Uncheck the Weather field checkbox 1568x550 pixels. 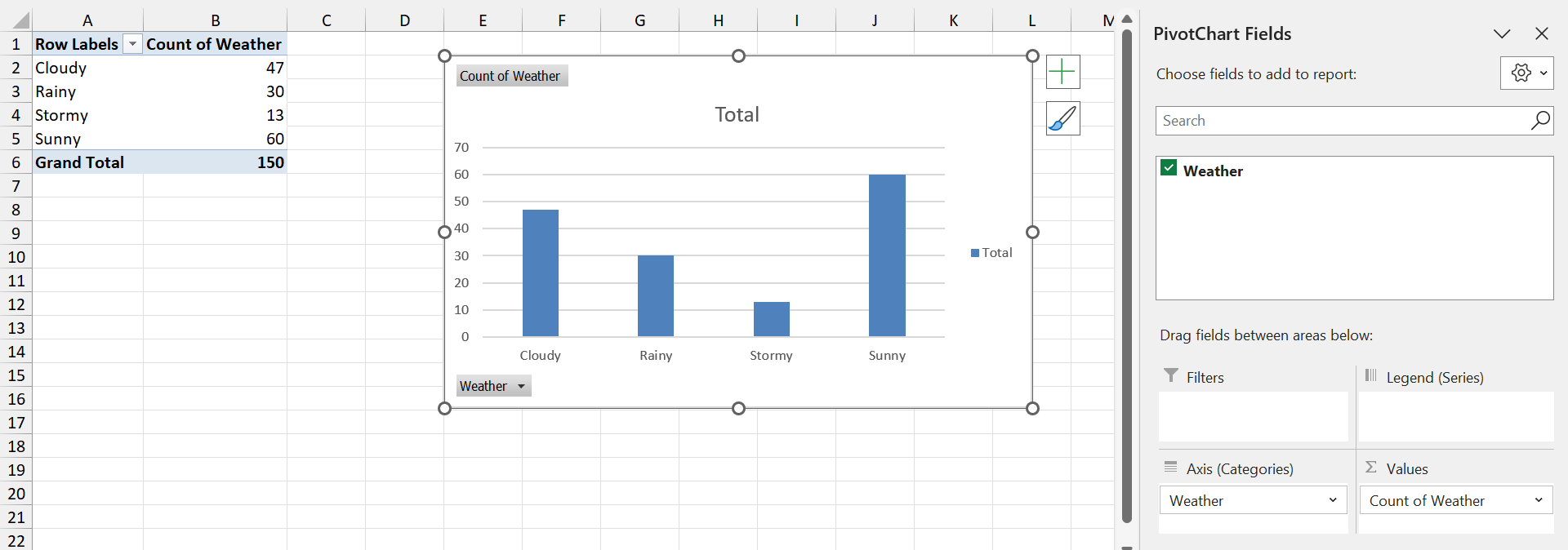point(1169,169)
